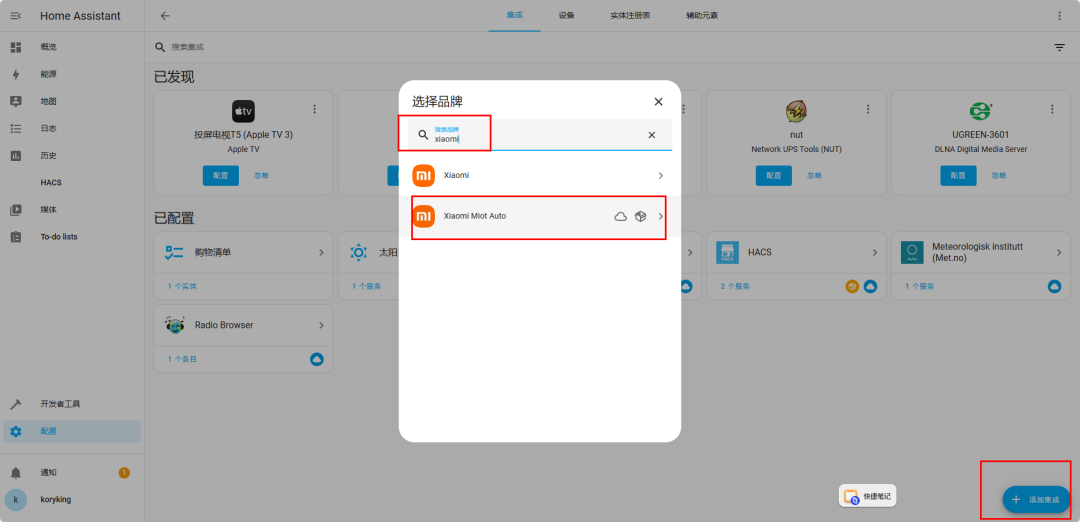Click the custom package icon on Xiaomi Miot Auto

click(641, 217)
